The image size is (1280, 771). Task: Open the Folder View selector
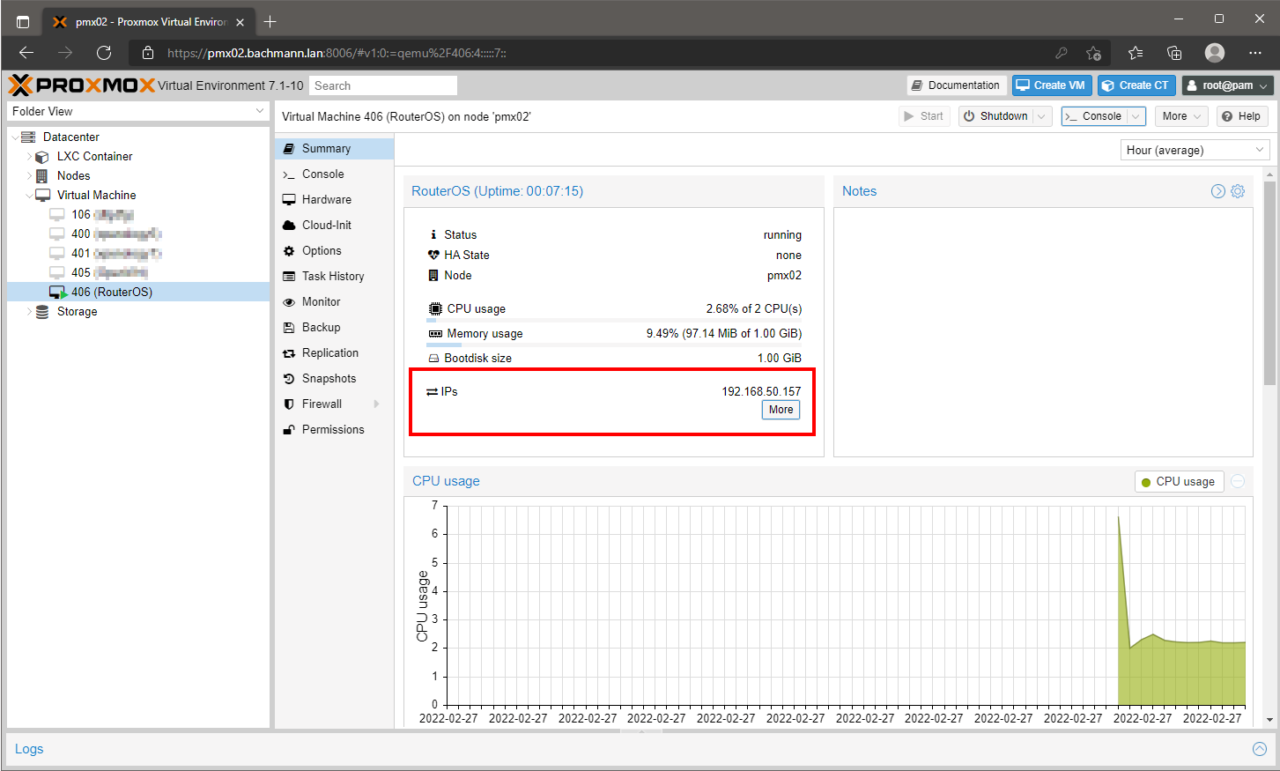138,111
